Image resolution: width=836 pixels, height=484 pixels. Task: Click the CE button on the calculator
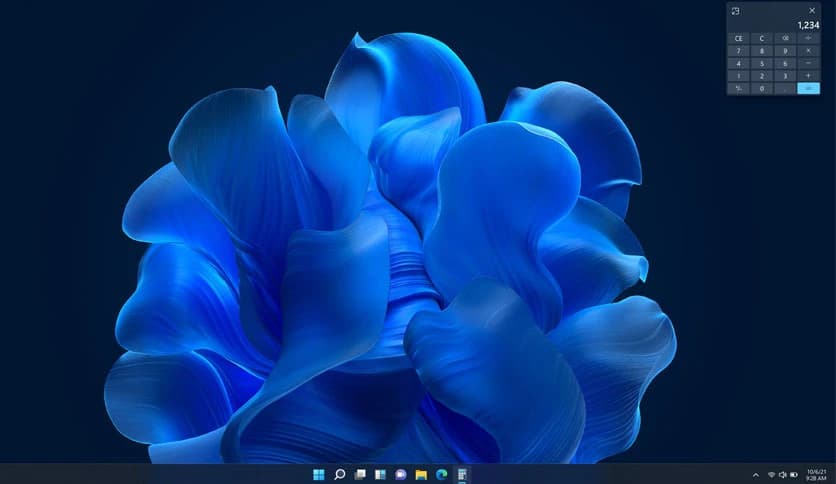point(738,38)
